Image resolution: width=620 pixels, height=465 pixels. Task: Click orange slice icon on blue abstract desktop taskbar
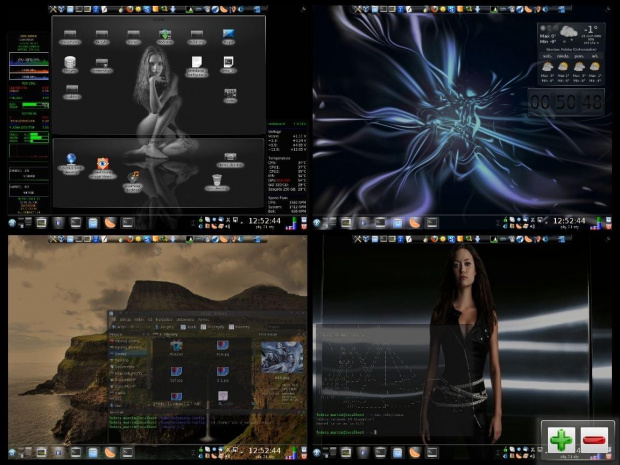414,223
